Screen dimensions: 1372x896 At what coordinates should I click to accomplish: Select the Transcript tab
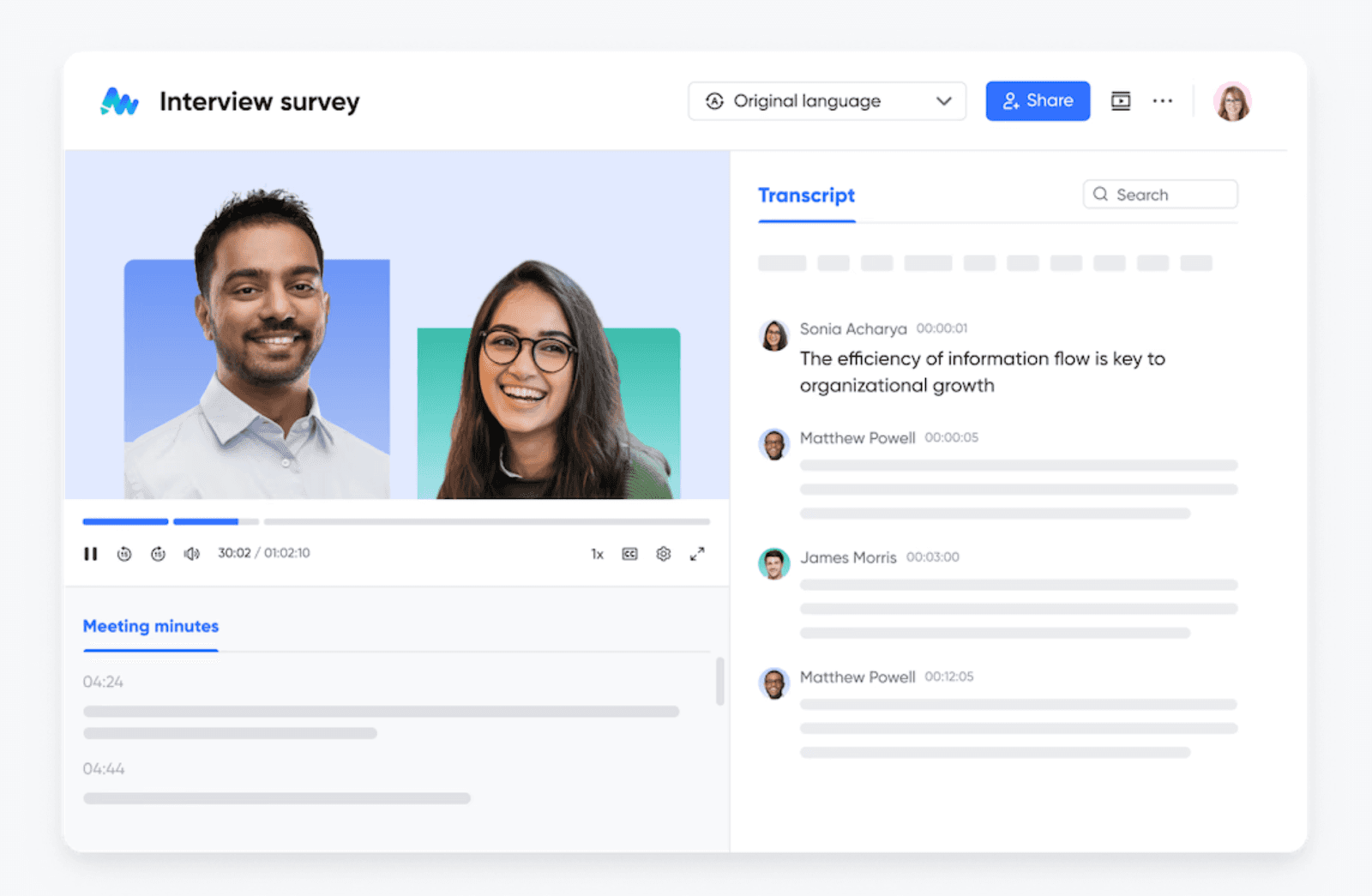[x=807, y=195]
